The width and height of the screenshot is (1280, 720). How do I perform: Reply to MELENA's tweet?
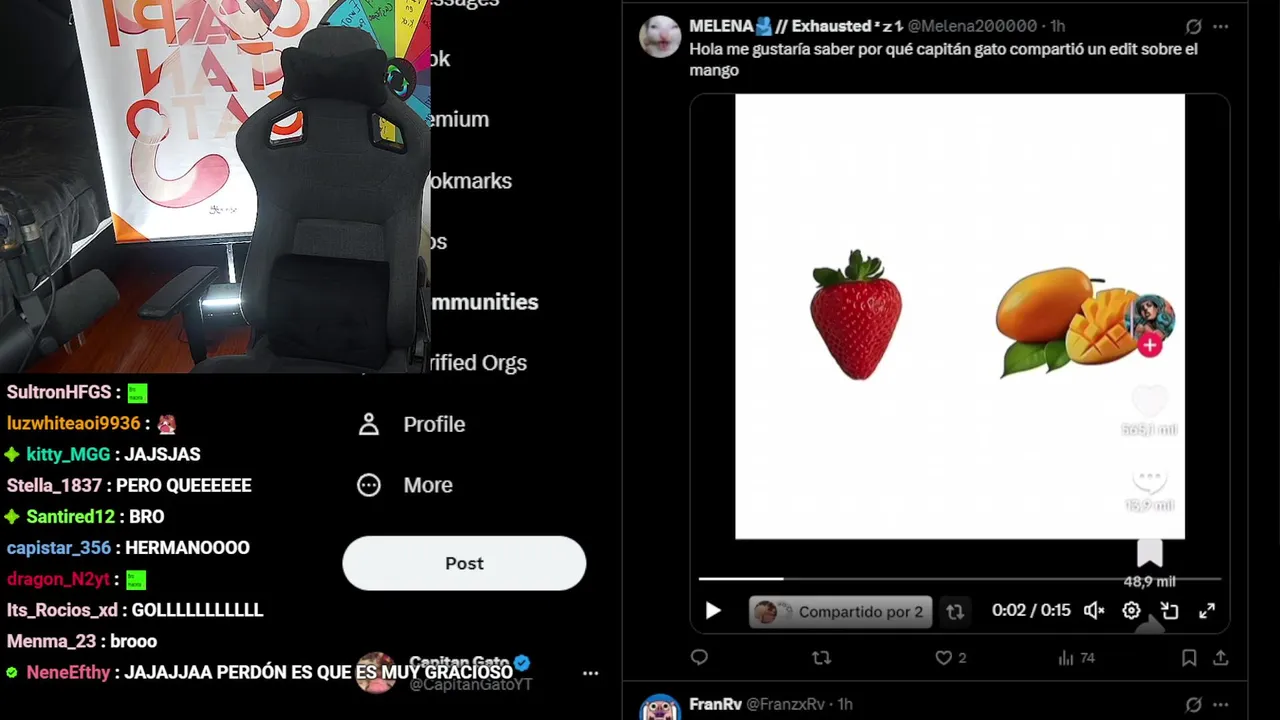699,657
